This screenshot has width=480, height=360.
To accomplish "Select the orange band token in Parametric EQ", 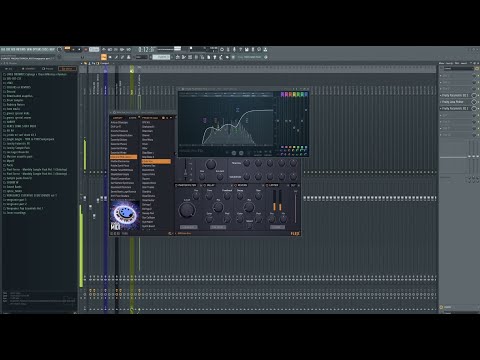I will click(x=290, y=95).
